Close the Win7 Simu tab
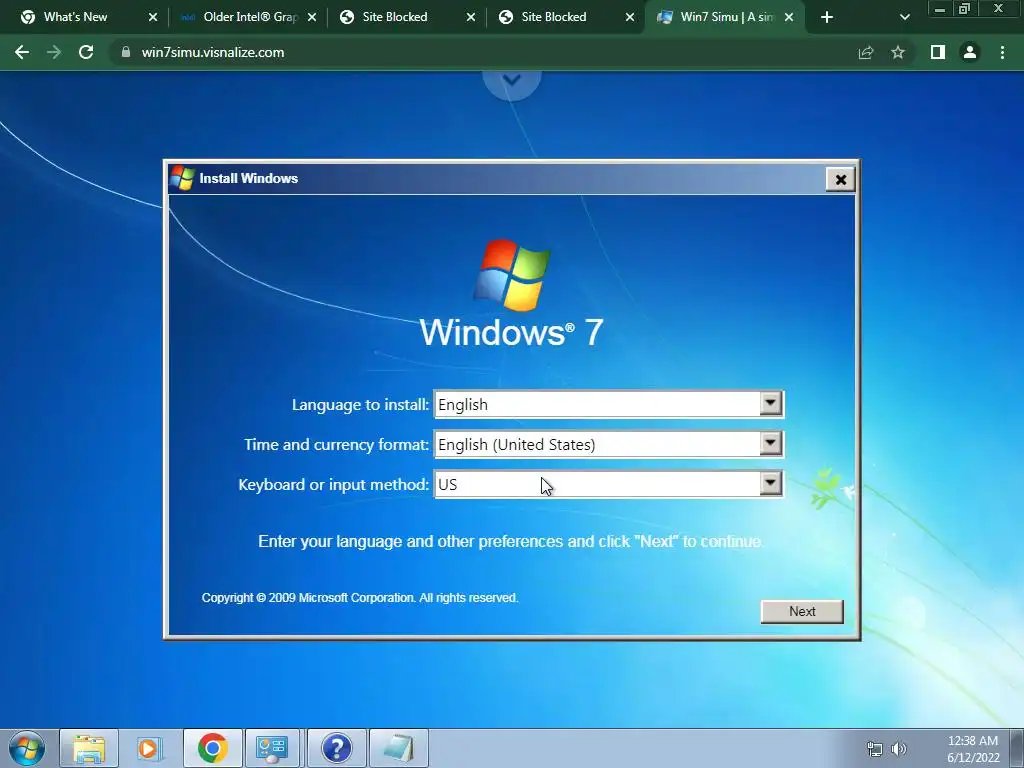 click(789, 17)
